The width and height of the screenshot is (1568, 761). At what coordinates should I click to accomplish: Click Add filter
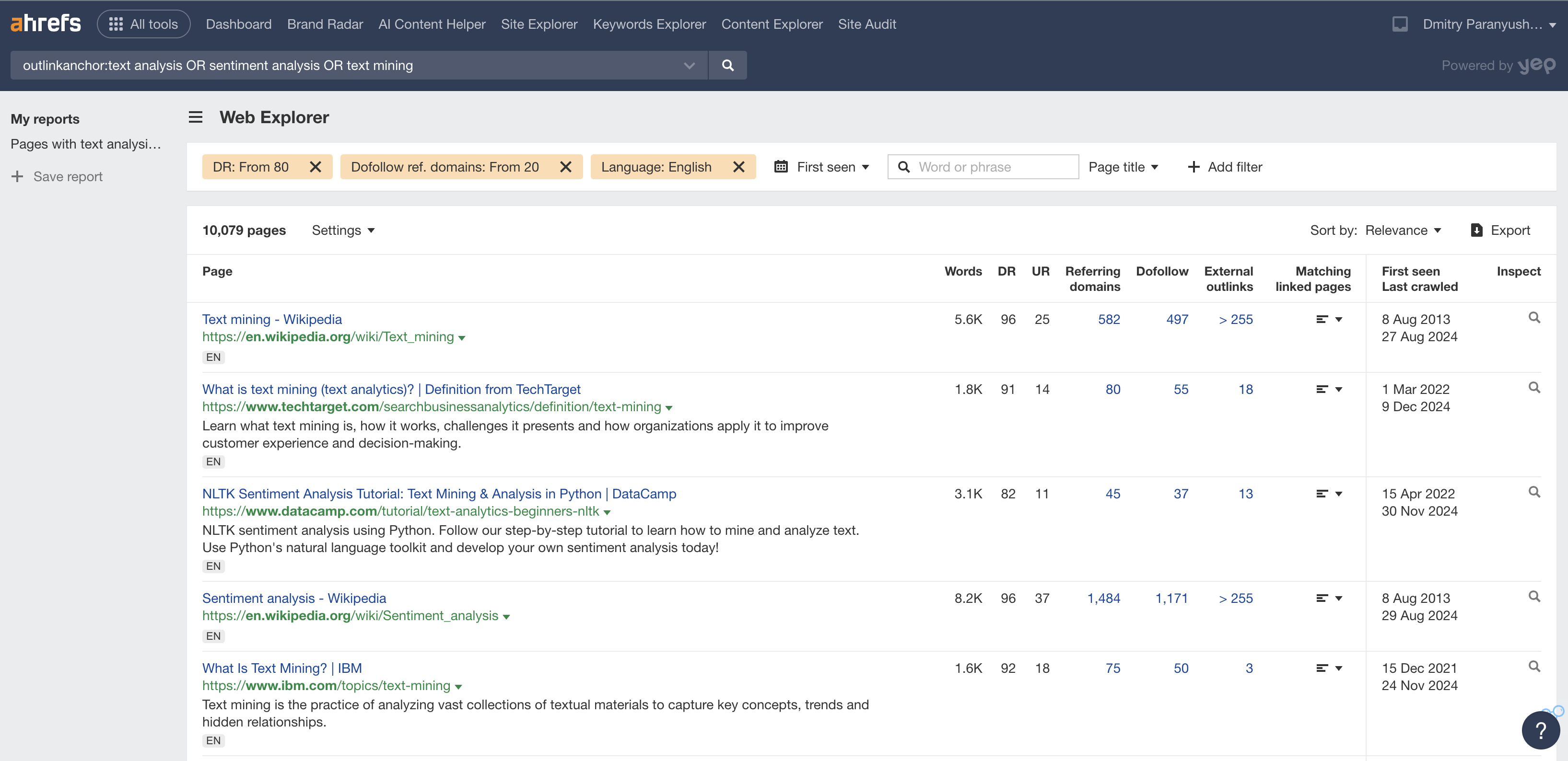pos(1225,167)
